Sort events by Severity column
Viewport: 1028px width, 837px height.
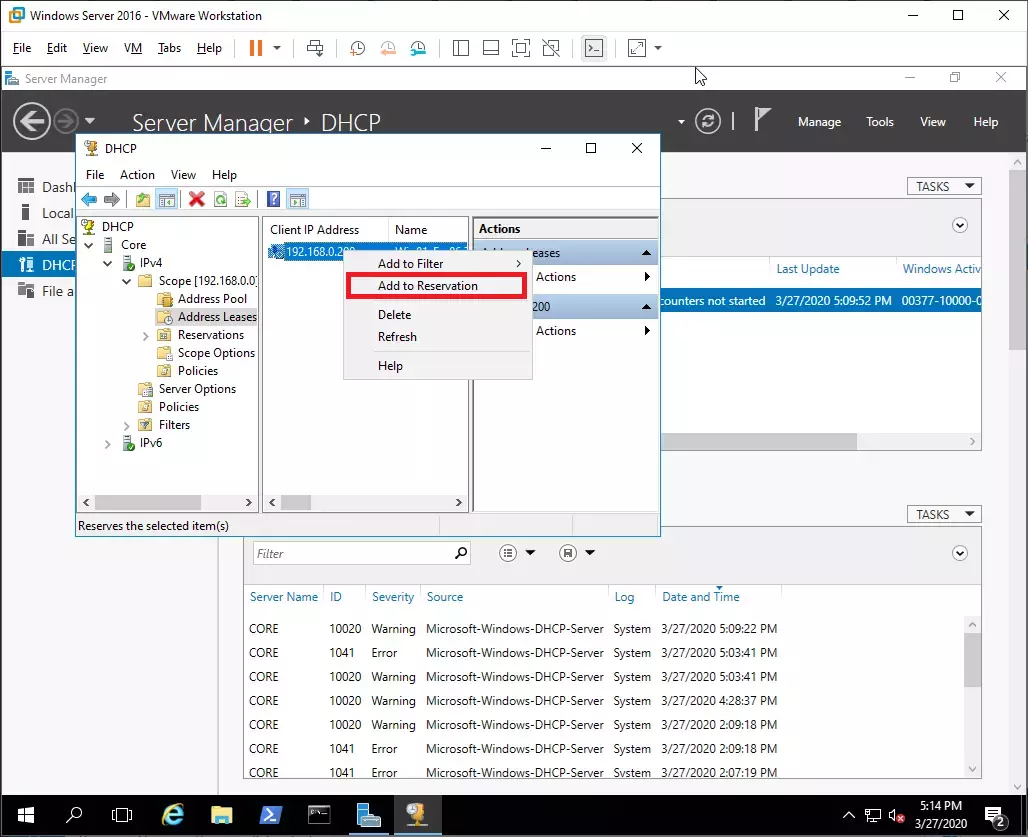tap(393, 597)
